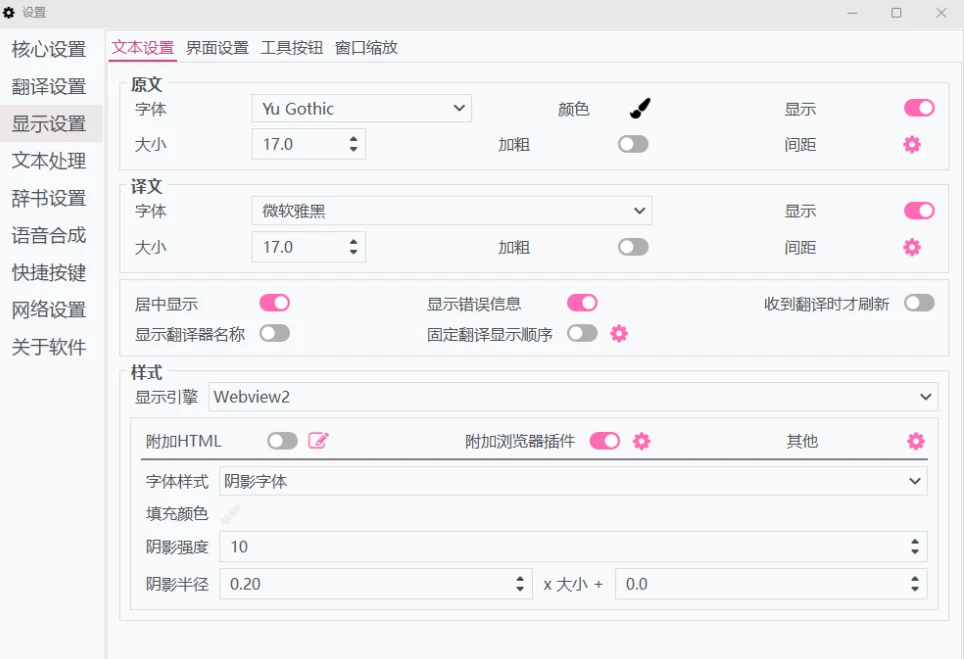Image resolution: width=964 pixels, height=659 pixels.
Task: Open 译文 间距 gear settings
Action: [x=911, y=247]
